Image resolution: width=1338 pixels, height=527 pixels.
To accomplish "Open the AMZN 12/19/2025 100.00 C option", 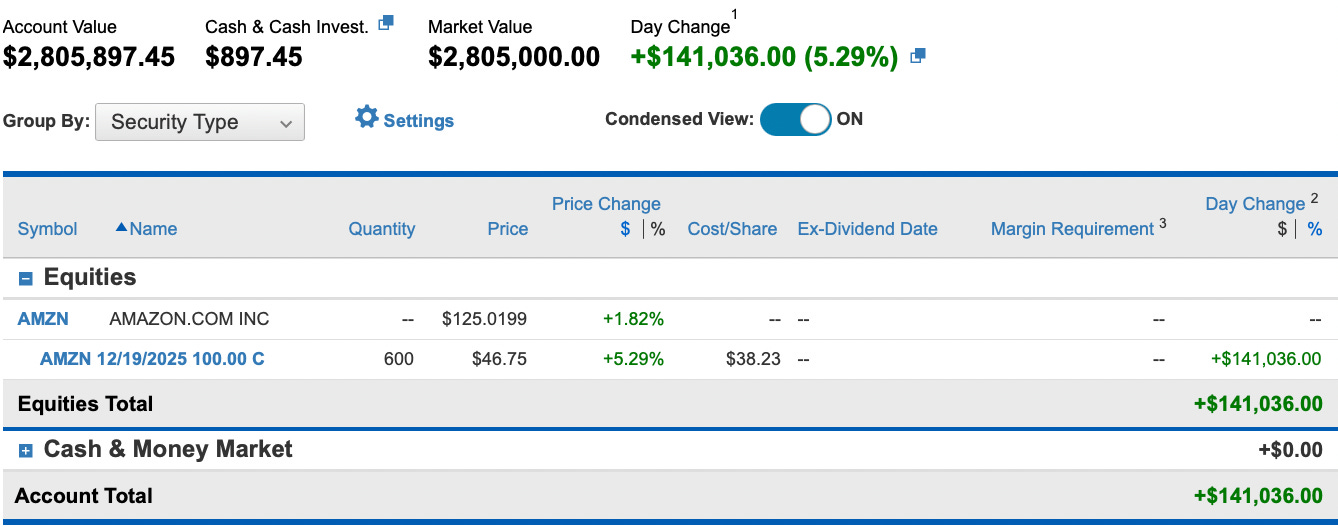I will tap(152, 358).
